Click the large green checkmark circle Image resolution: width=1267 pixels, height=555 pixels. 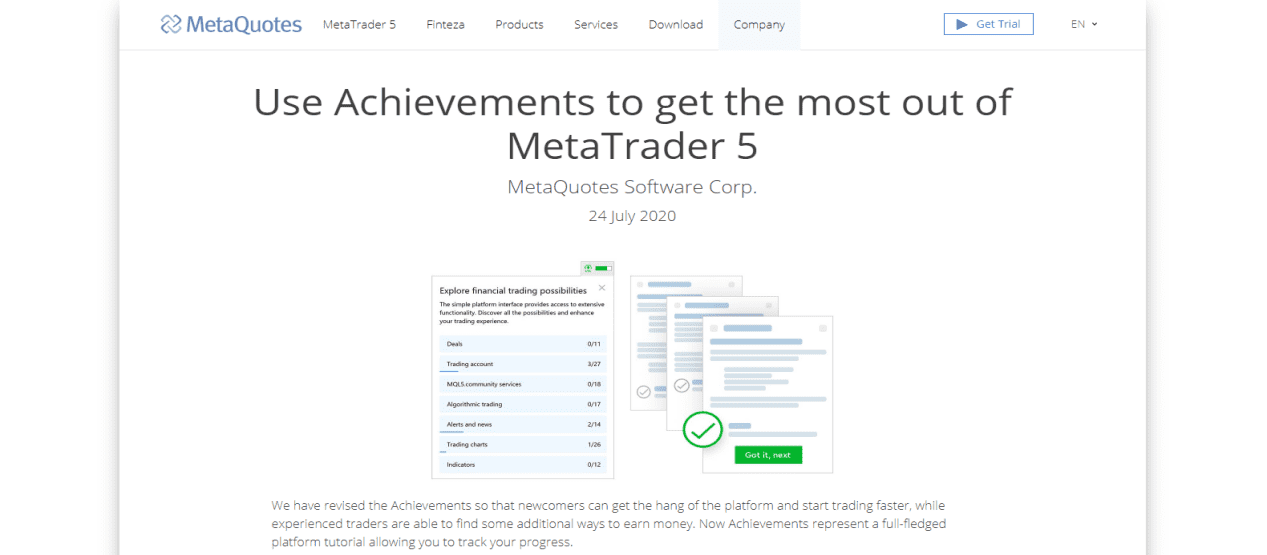pos(703,431)
